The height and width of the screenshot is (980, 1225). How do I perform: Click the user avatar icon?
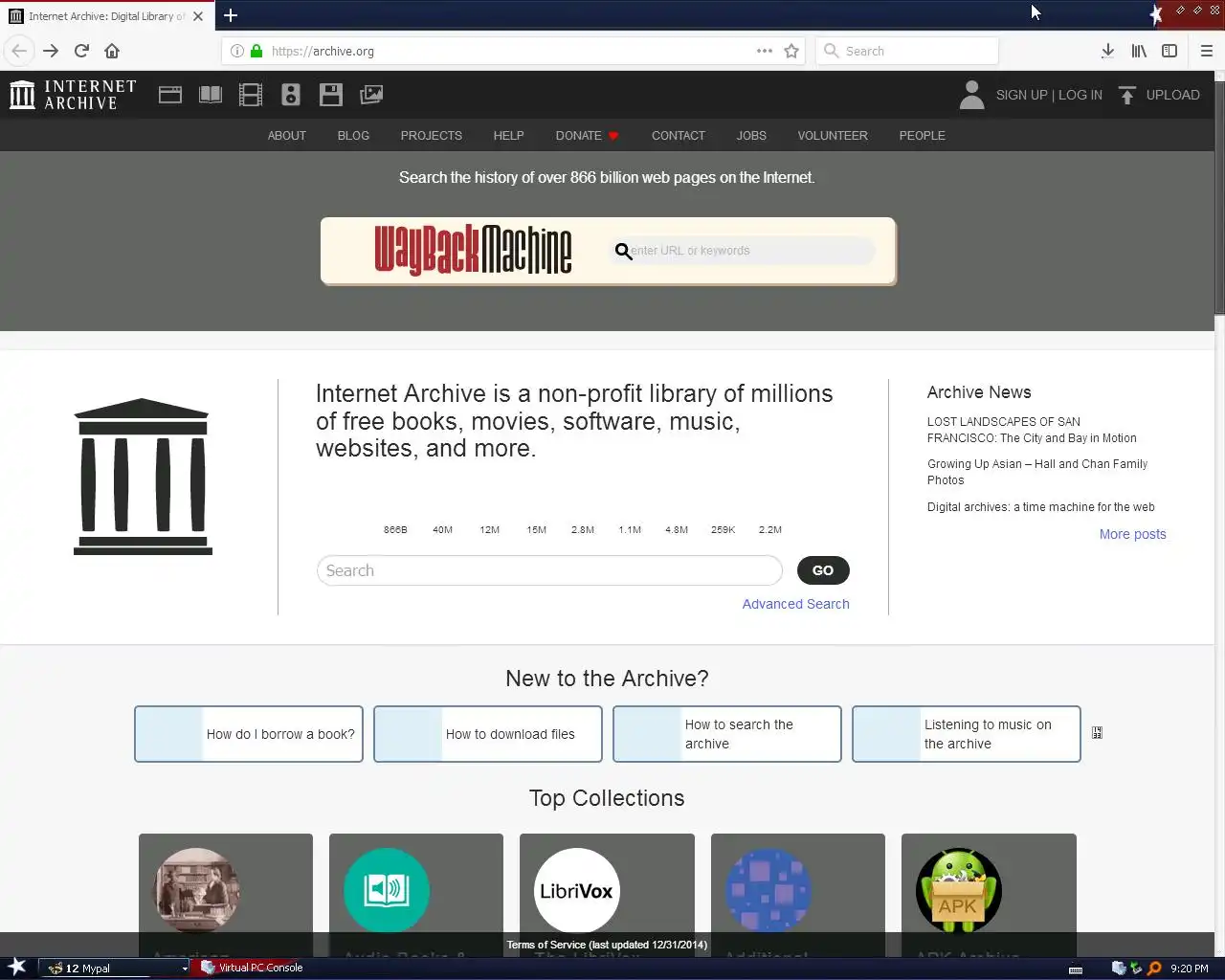pos(971,95)
